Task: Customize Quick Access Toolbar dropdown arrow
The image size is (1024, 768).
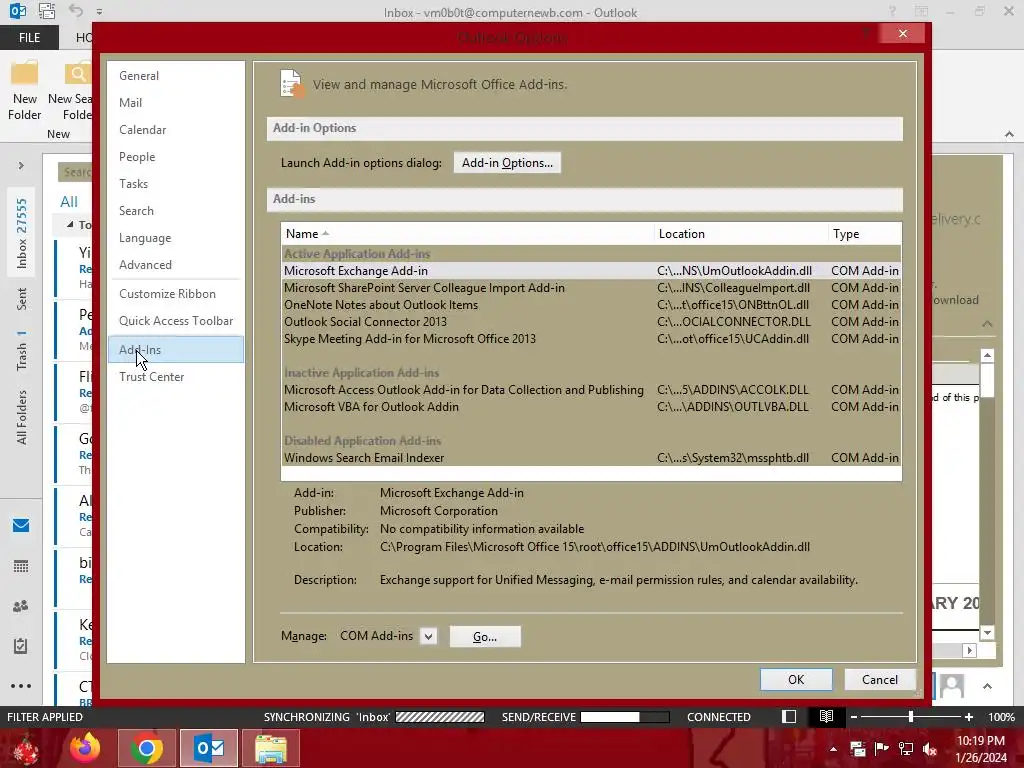Action: 99,12
